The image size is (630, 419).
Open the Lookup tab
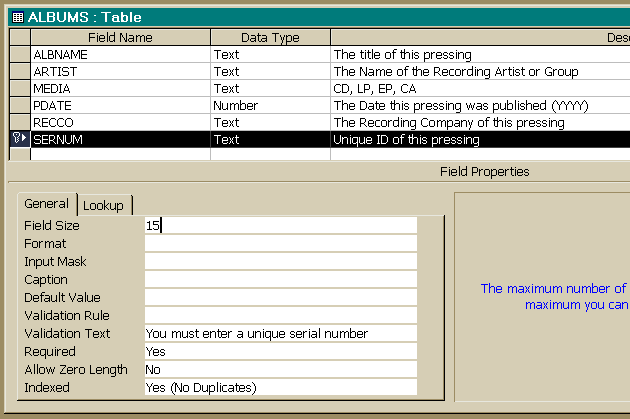coord(103,206)
